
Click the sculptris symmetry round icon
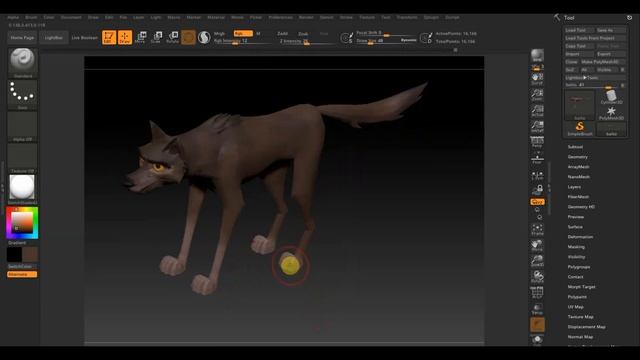(204, 37)
